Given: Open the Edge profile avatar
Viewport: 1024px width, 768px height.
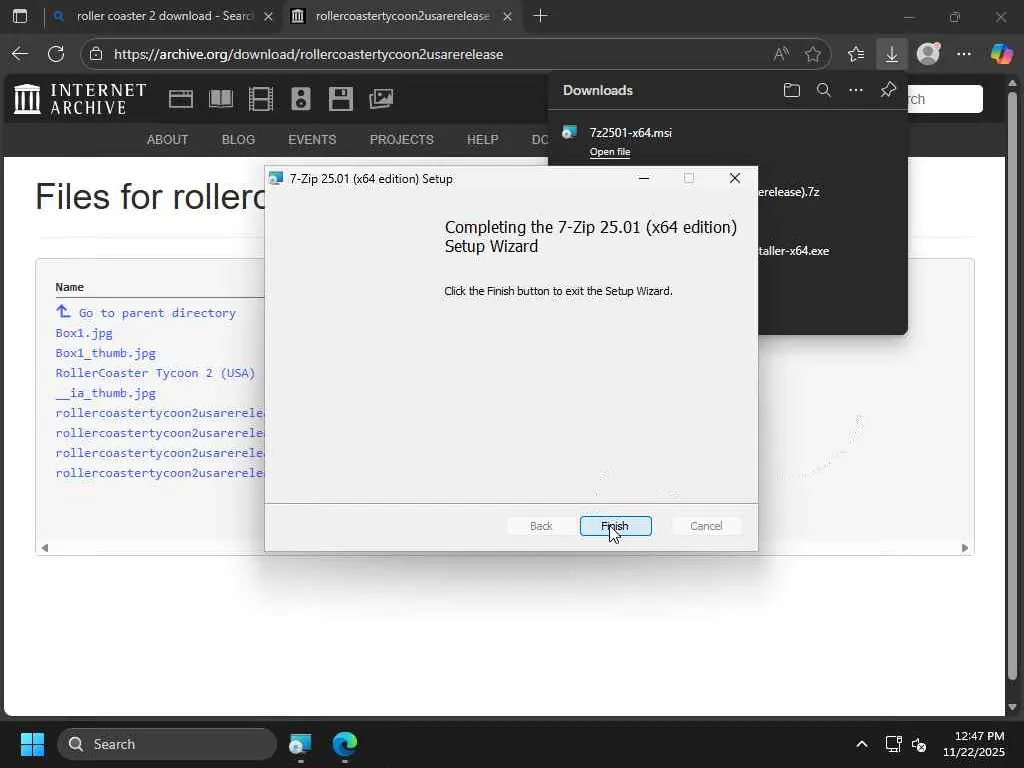Looking at the screenshot, I should (x=928, y=54).
